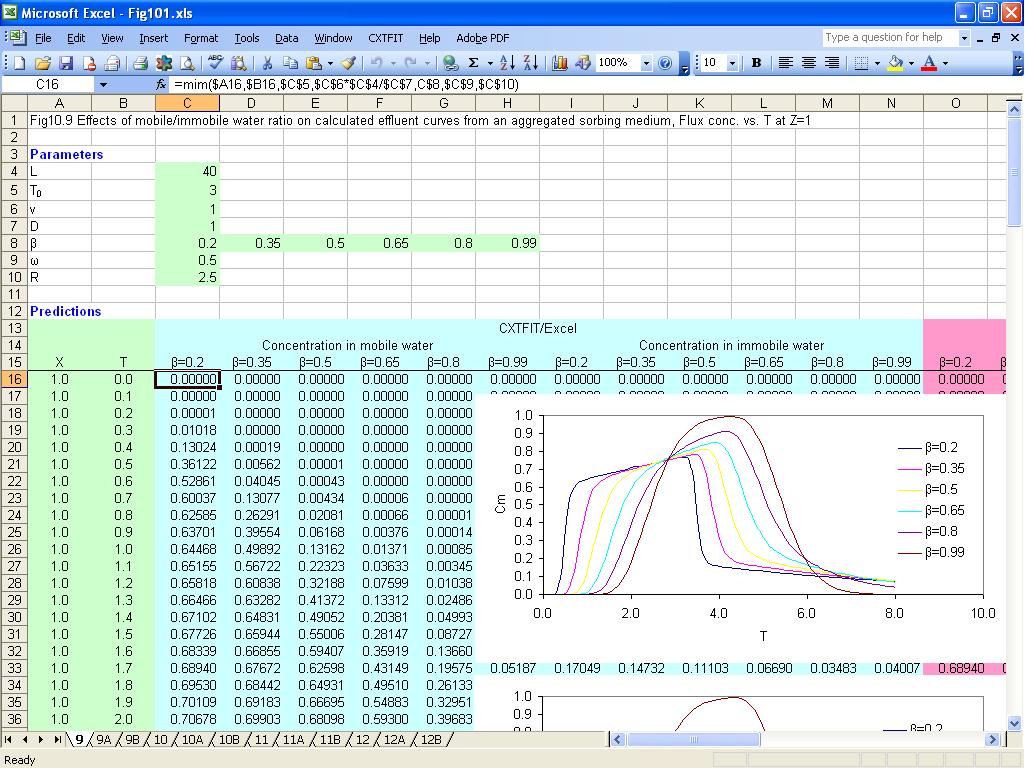Sort data descending
This screenshot has height=768, width=1025.
tap(531, 62)
